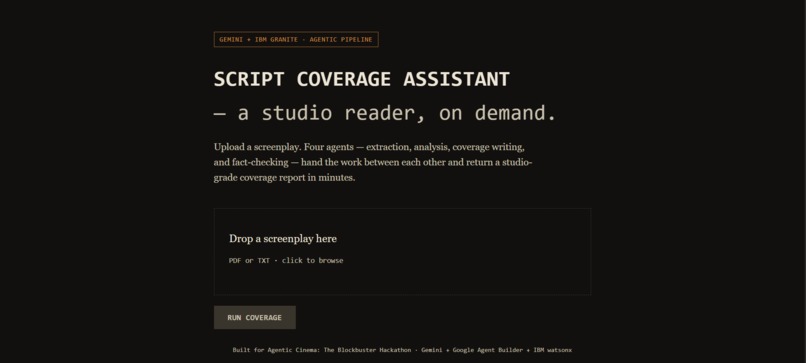This screenshot has width=806, height=363.
Task: Click the 'Upload a screenplay. Four agents' paragraph
Action: click(374, 162)
